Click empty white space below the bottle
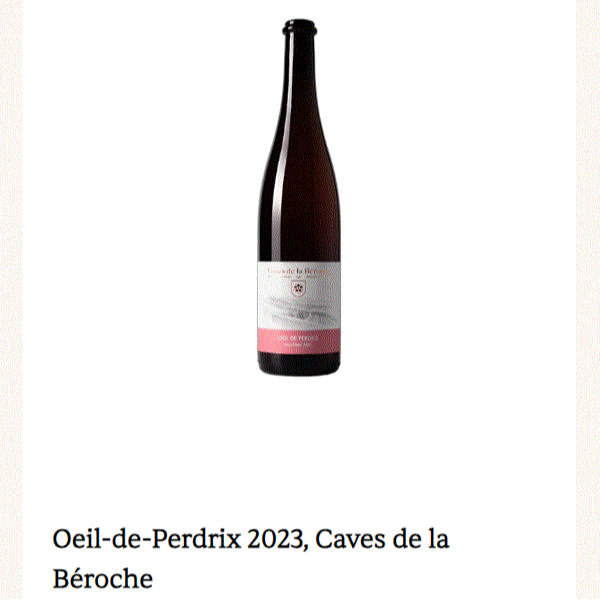The width and height of the screenshot is (600, 600). click(x=299, y=444)
